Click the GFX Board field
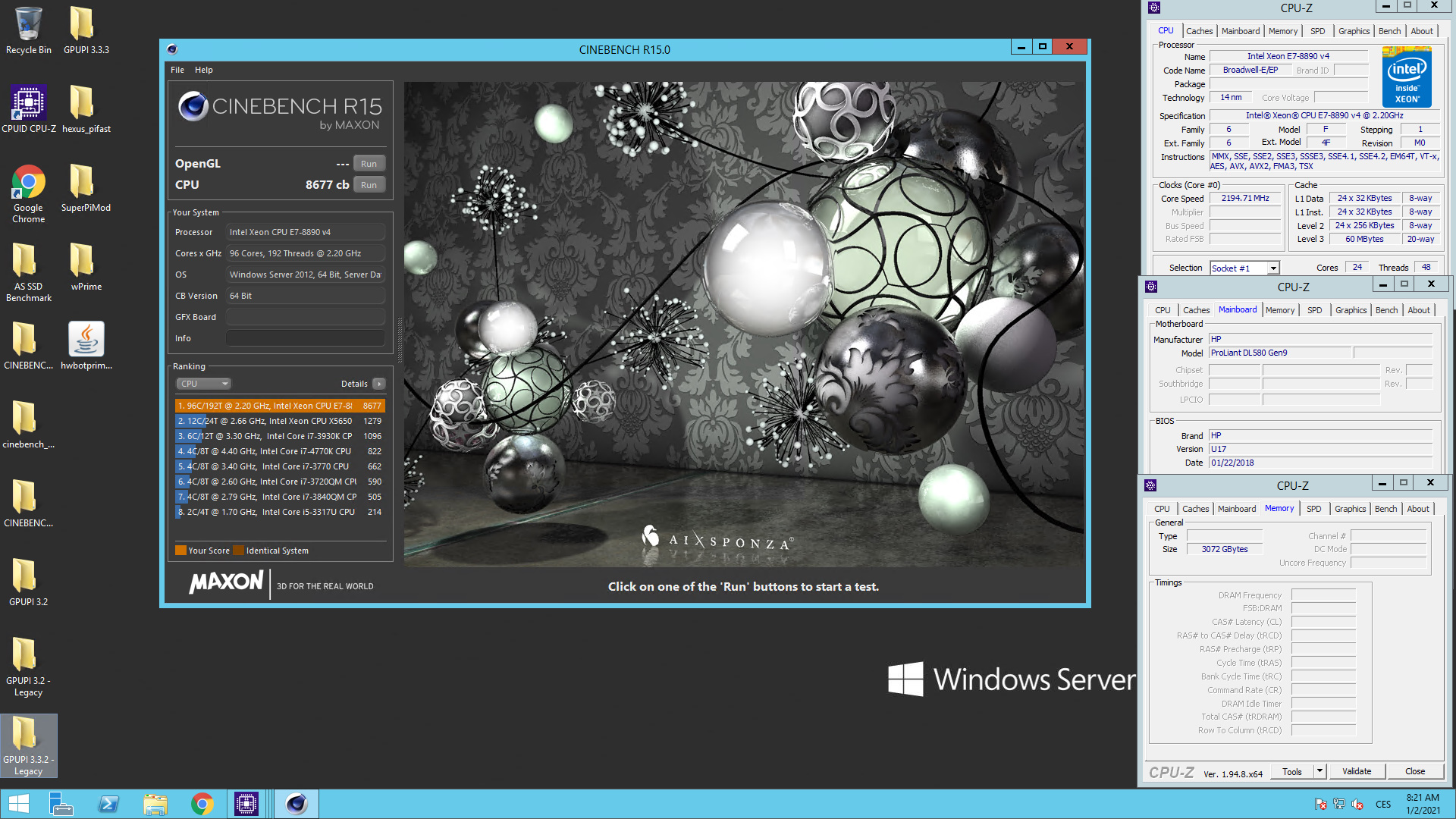The height and width of the screenshot is (819, 1456). [x=306, y=317]
